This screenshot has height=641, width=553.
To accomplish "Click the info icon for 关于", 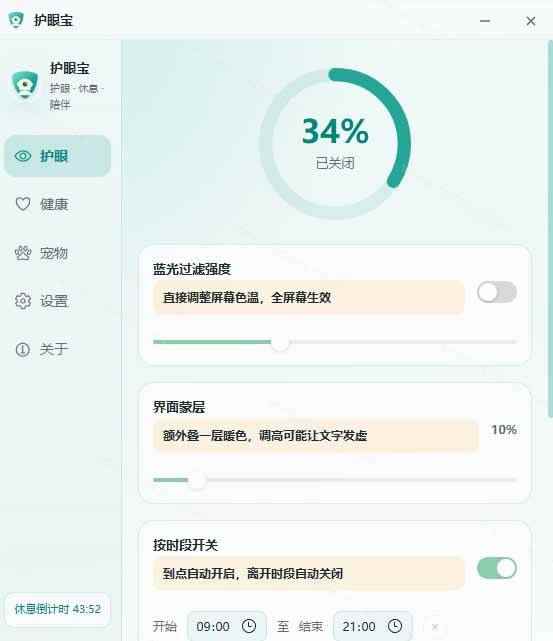I will [x=23, y=350].
